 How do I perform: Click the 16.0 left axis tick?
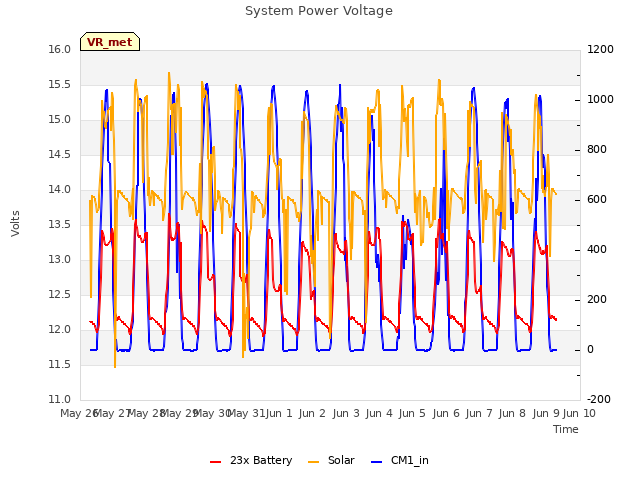click(60, 49)
